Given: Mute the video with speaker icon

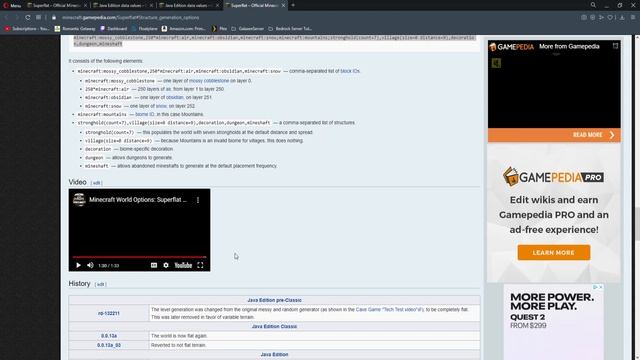Looking at the screenshot, I should point(90,265).
